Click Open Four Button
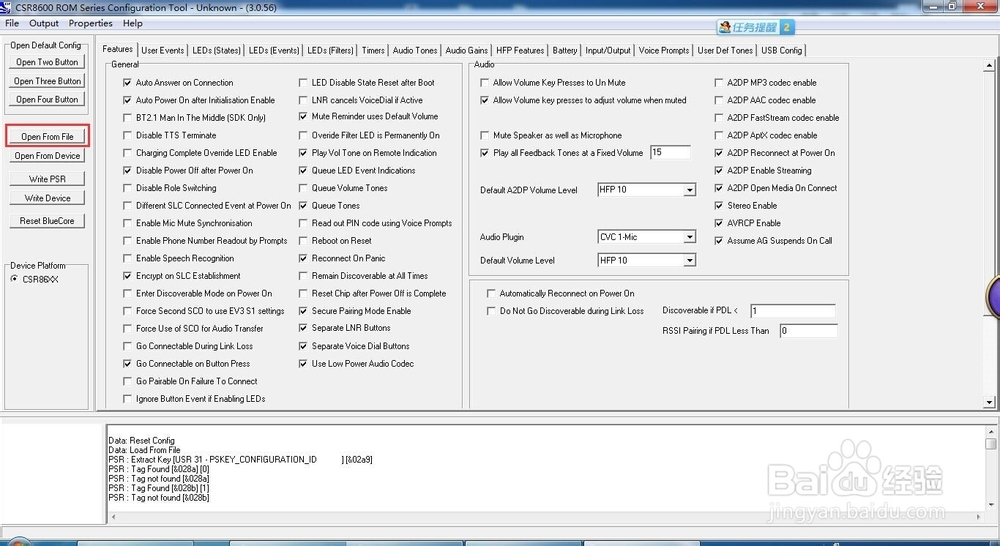 [47, 100]
